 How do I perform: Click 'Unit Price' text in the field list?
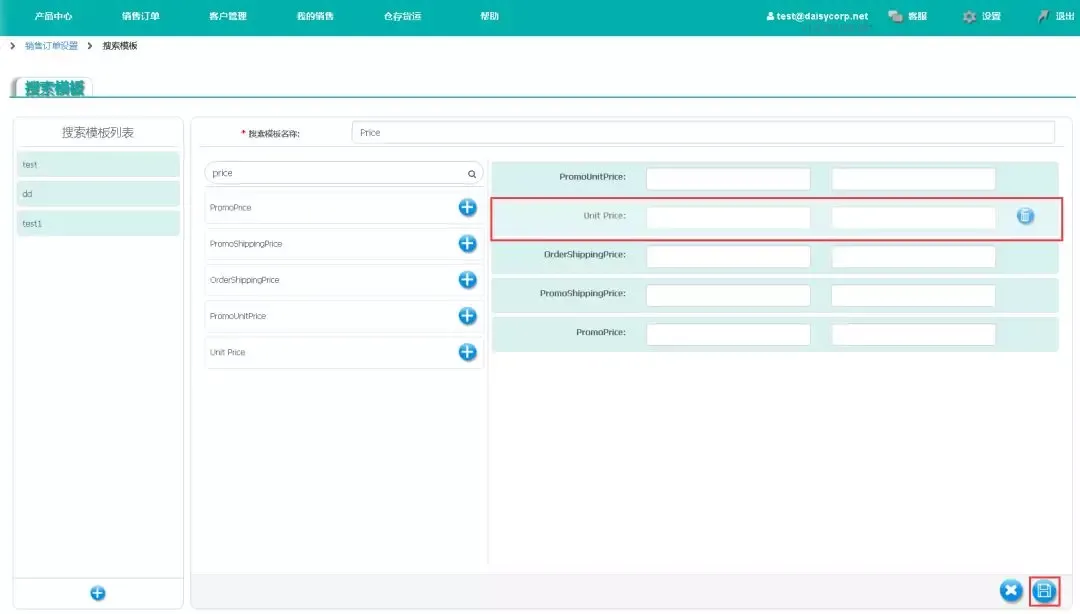click(x=227, y=352)
